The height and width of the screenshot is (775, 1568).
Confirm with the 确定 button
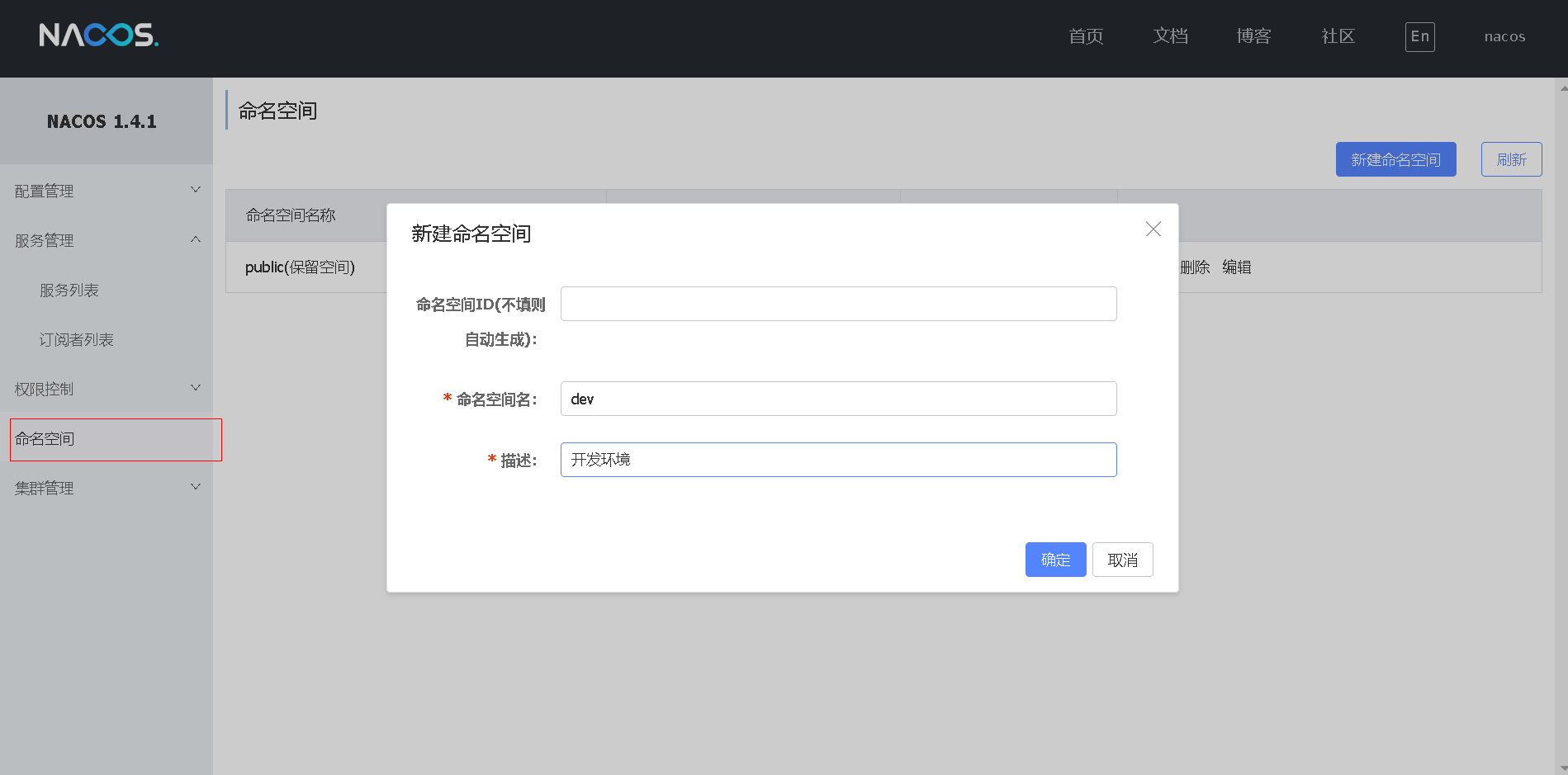(1055, 560)
